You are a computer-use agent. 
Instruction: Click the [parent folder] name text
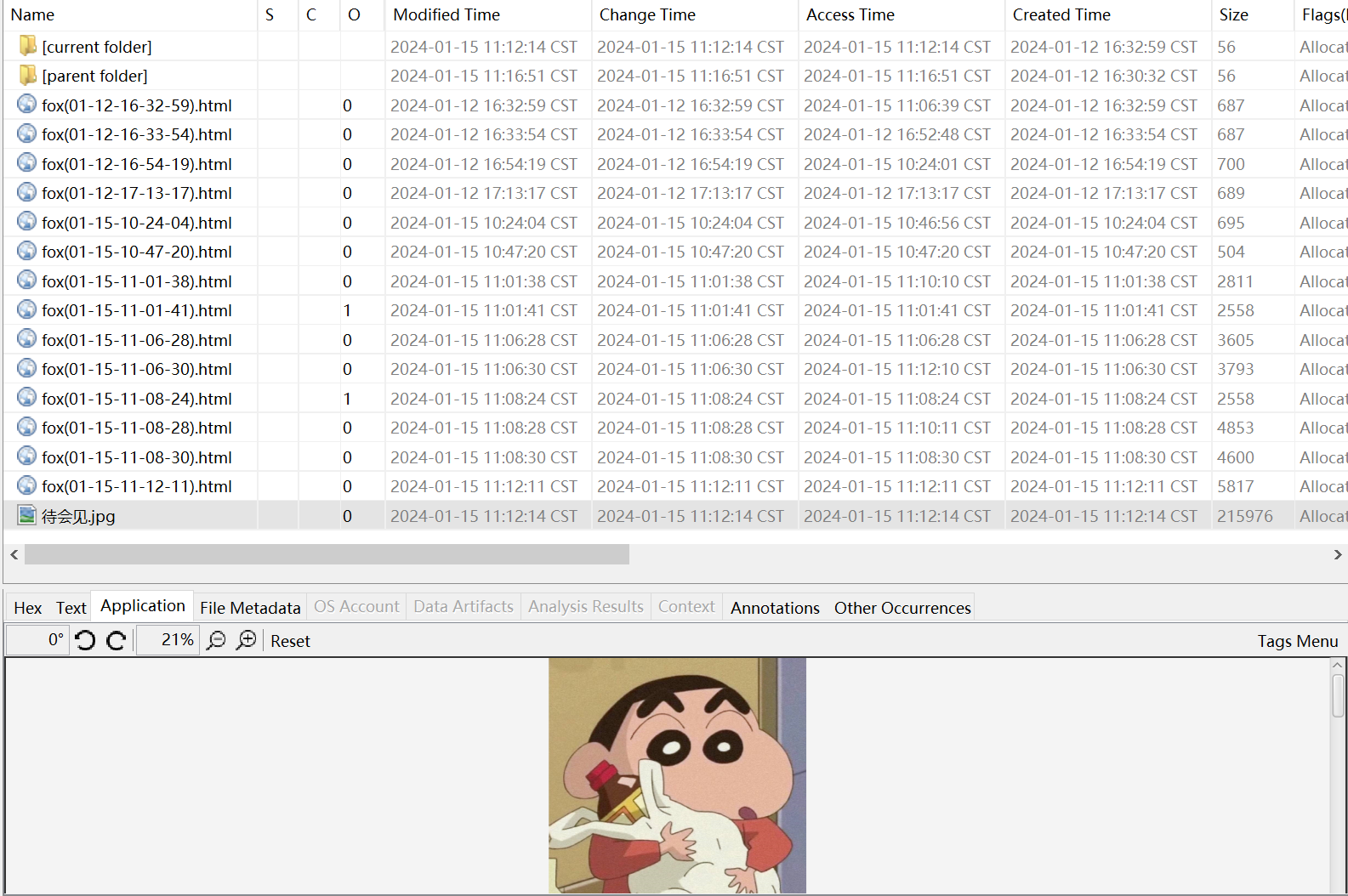pos(94,76)
